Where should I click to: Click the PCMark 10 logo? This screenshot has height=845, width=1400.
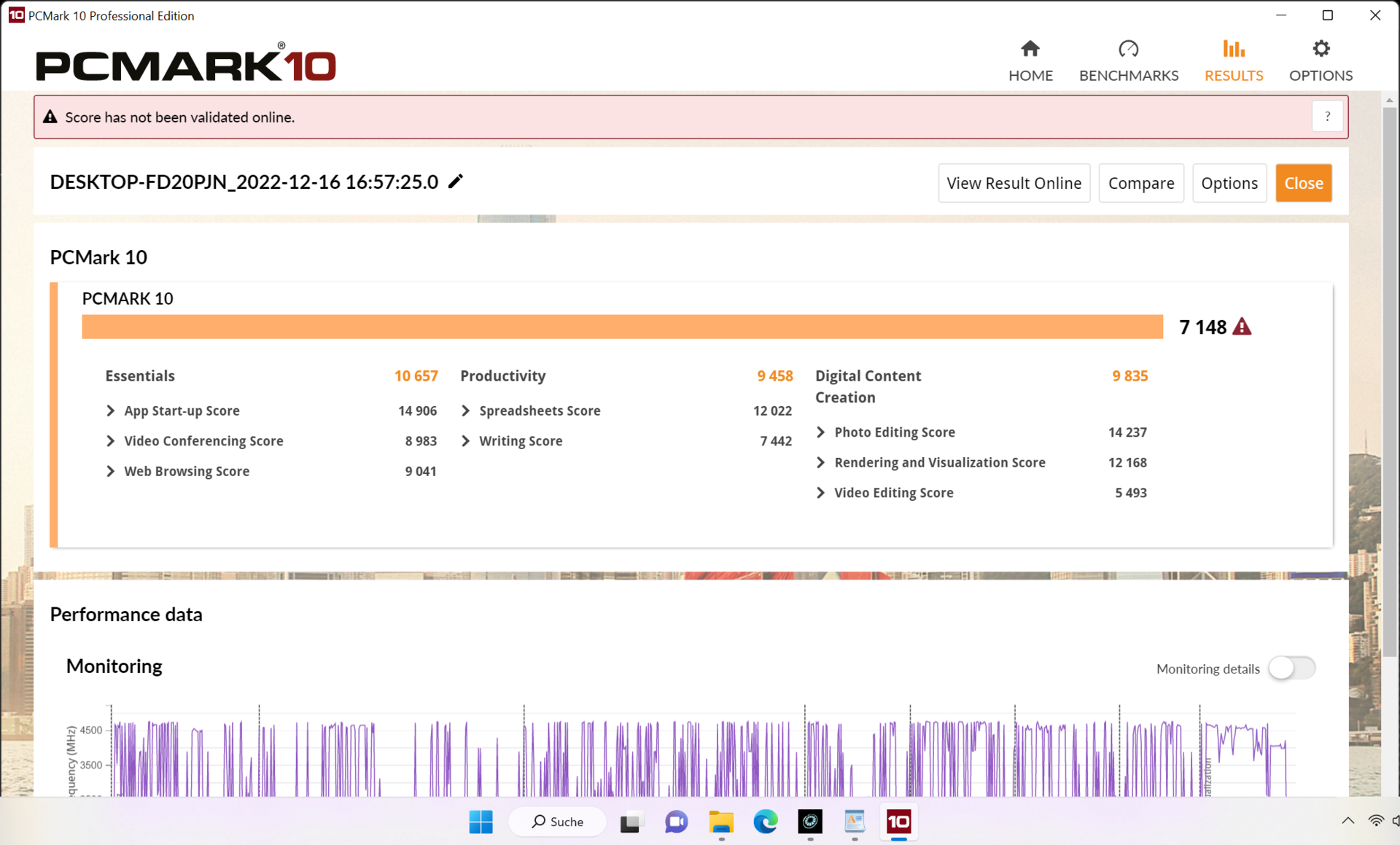pos(186,63)
